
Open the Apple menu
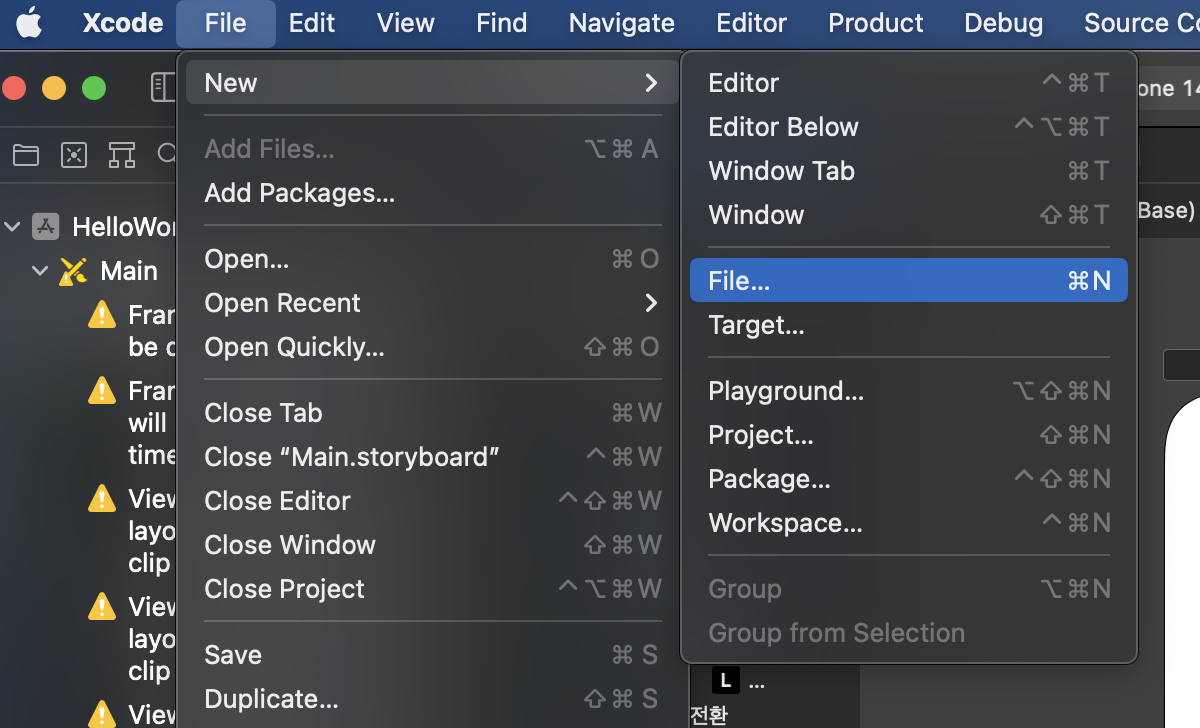(x=29, y=23)
